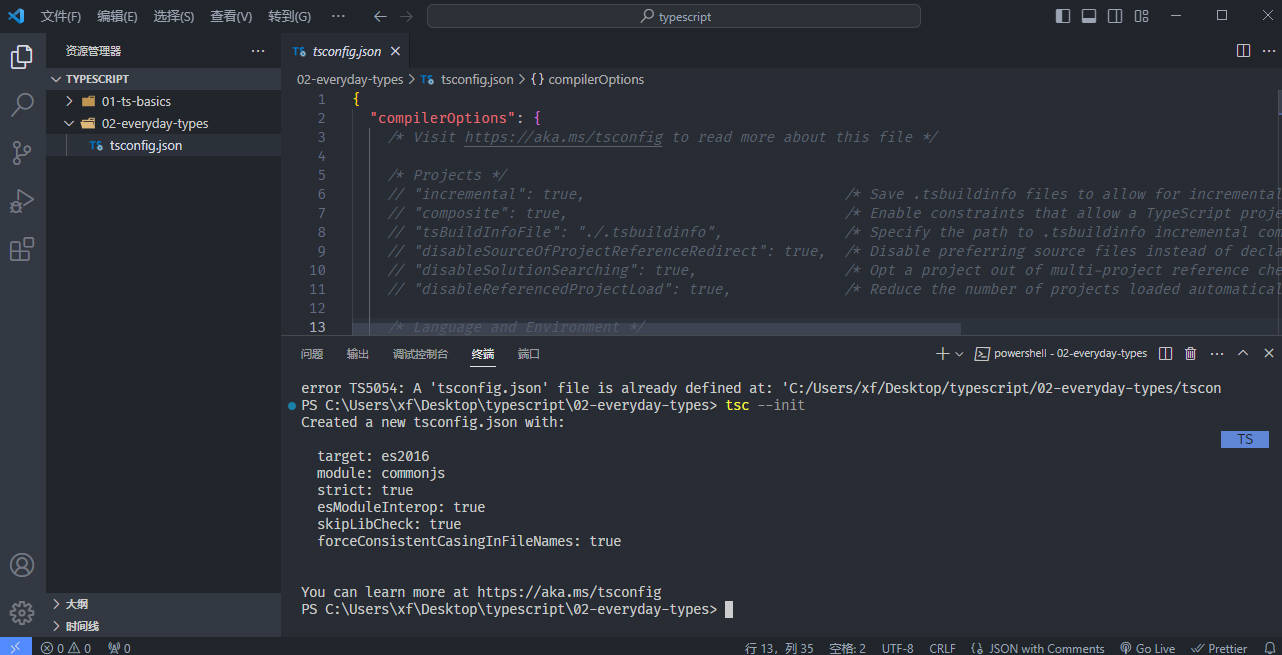
Task: Navigate back with the left arrow
Action: pos(380,16)
